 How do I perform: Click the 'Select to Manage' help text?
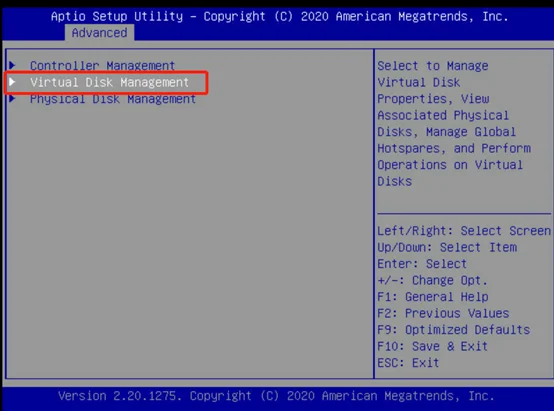pos(433,66)
